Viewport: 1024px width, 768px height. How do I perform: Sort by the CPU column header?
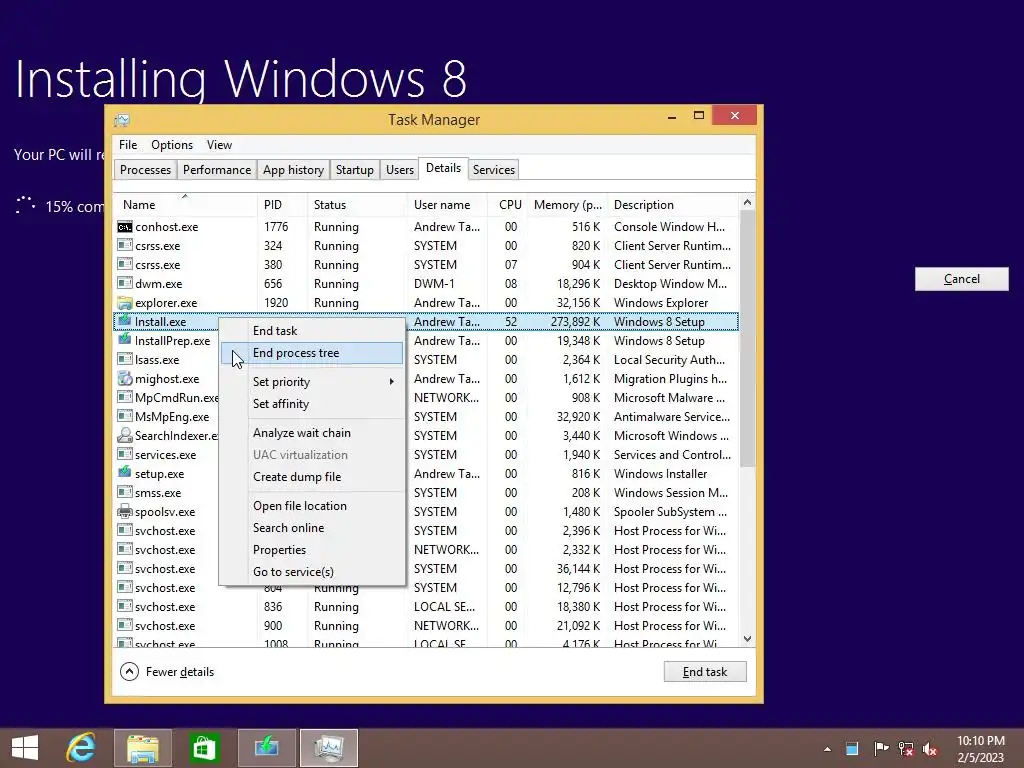(x=508, y=204)
